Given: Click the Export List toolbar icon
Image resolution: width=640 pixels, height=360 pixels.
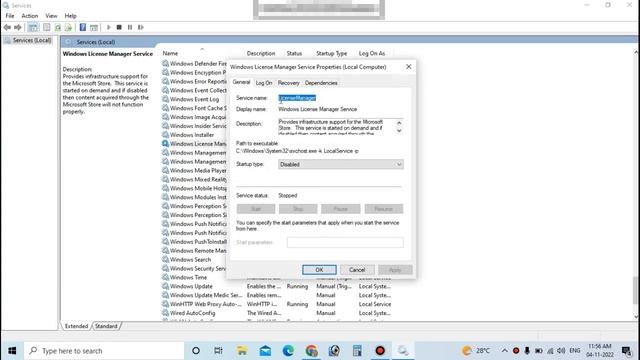Looking at the screenshot, I should point(68,27).
